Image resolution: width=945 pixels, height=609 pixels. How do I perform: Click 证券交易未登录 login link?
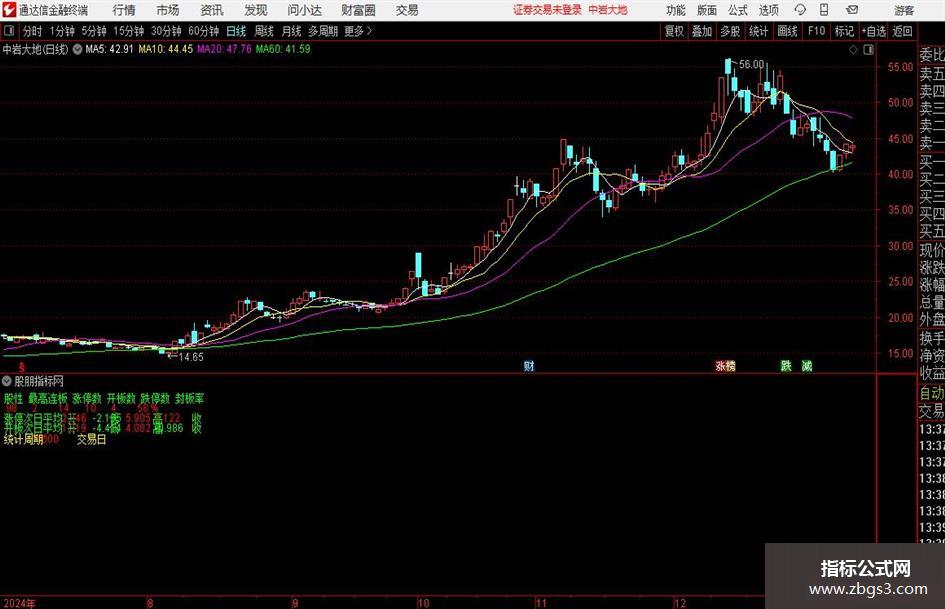[547, 10]
